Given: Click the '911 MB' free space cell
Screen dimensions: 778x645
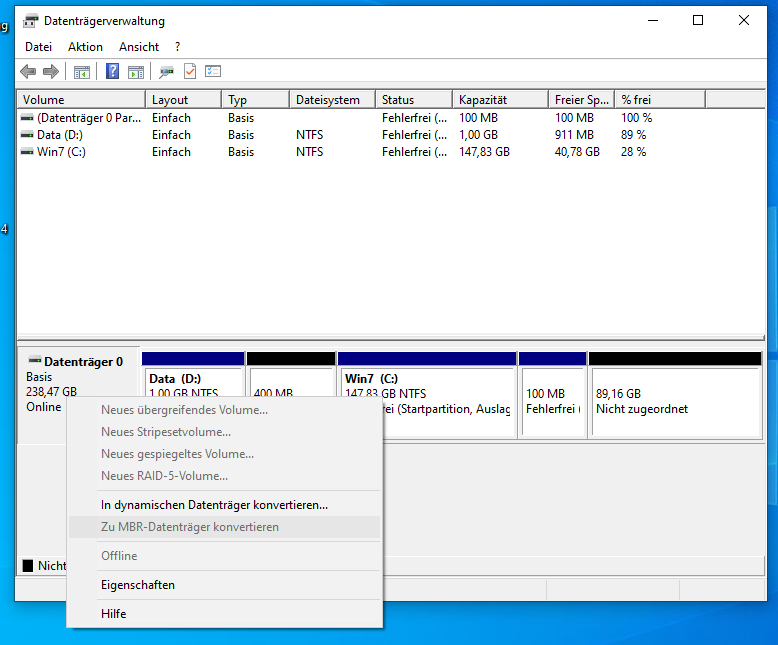Looking at the screenshot, I should 574,135.
